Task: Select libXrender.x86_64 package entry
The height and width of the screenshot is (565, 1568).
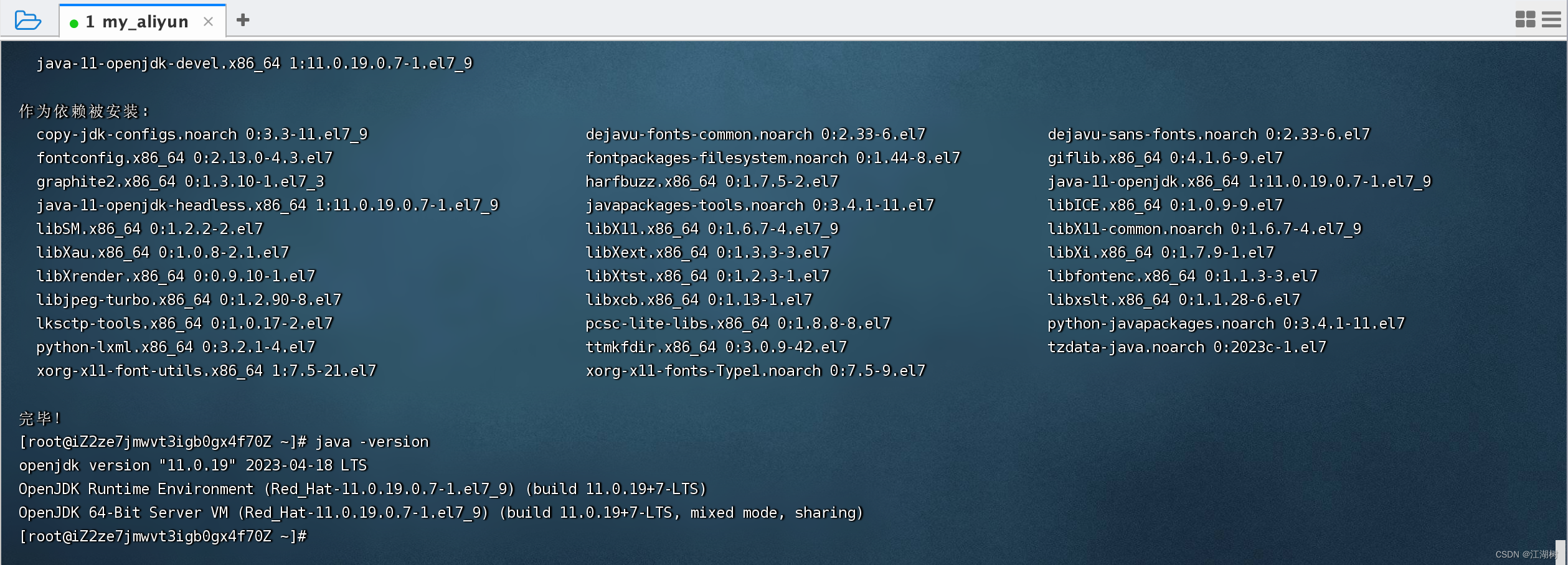Action: [176, 276]
